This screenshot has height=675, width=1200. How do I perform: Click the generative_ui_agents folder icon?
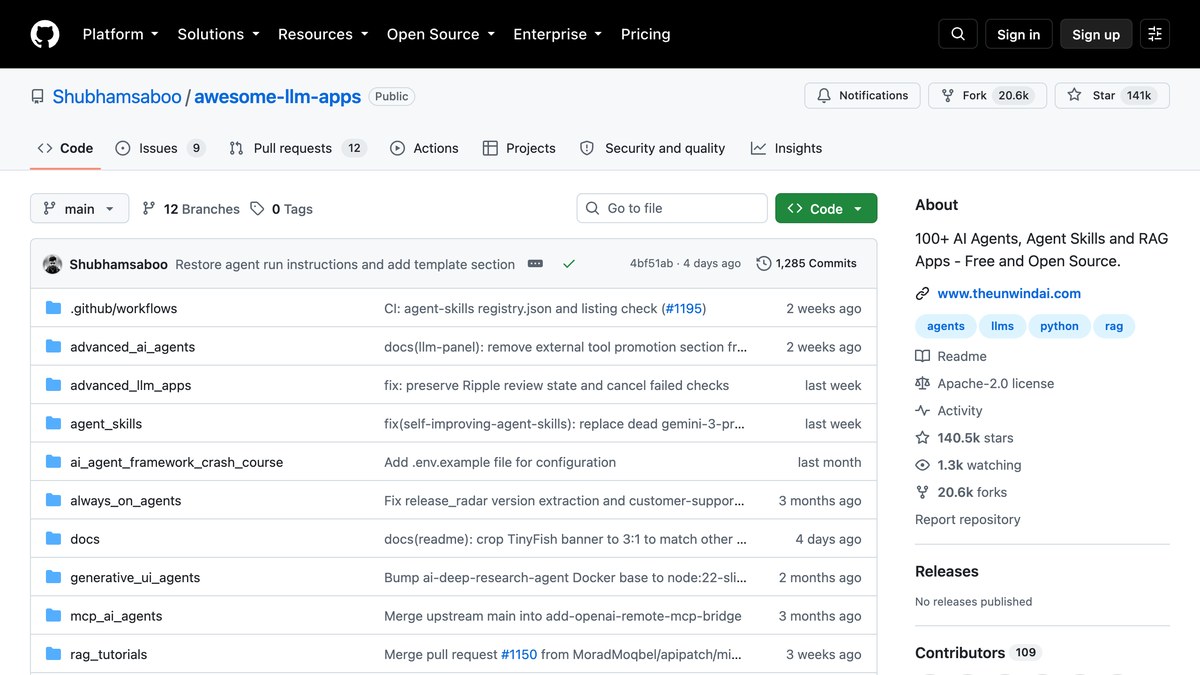tap(54, 578)
